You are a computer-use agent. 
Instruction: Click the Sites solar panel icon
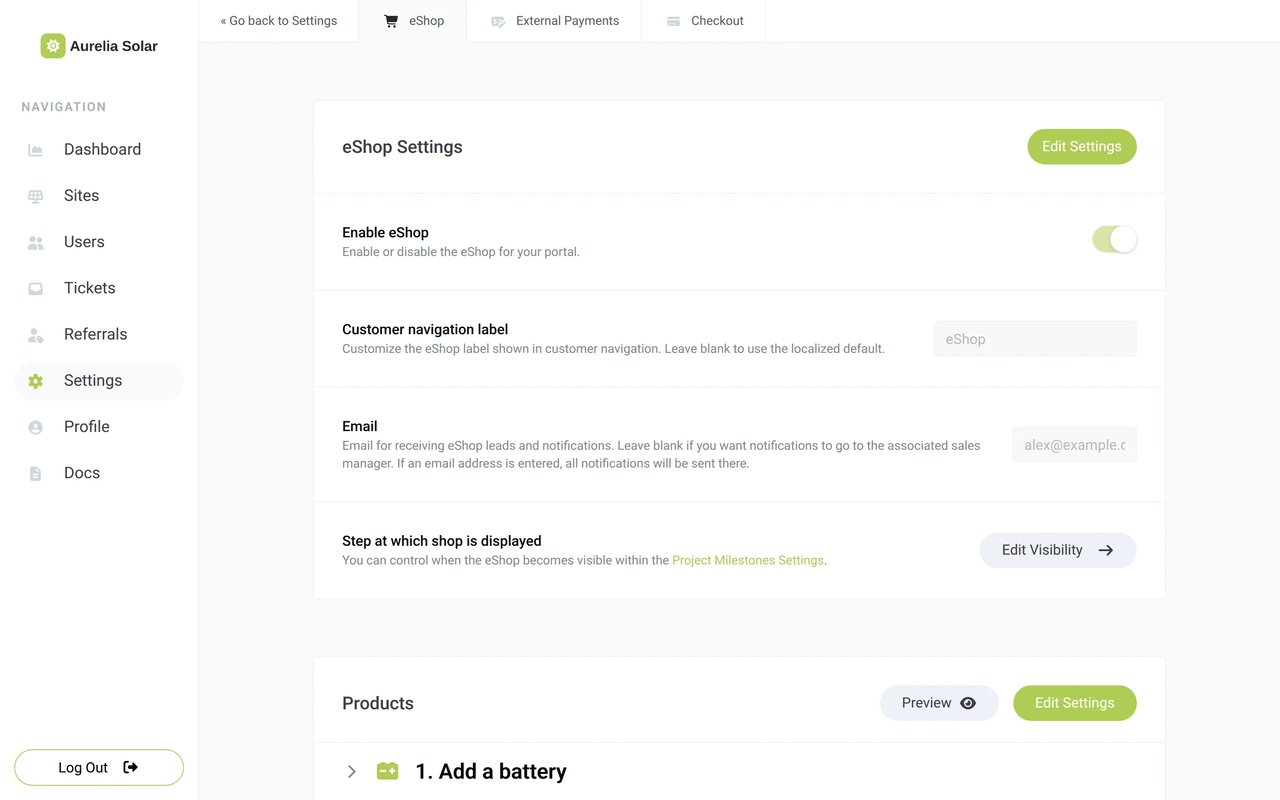[36, 196]
